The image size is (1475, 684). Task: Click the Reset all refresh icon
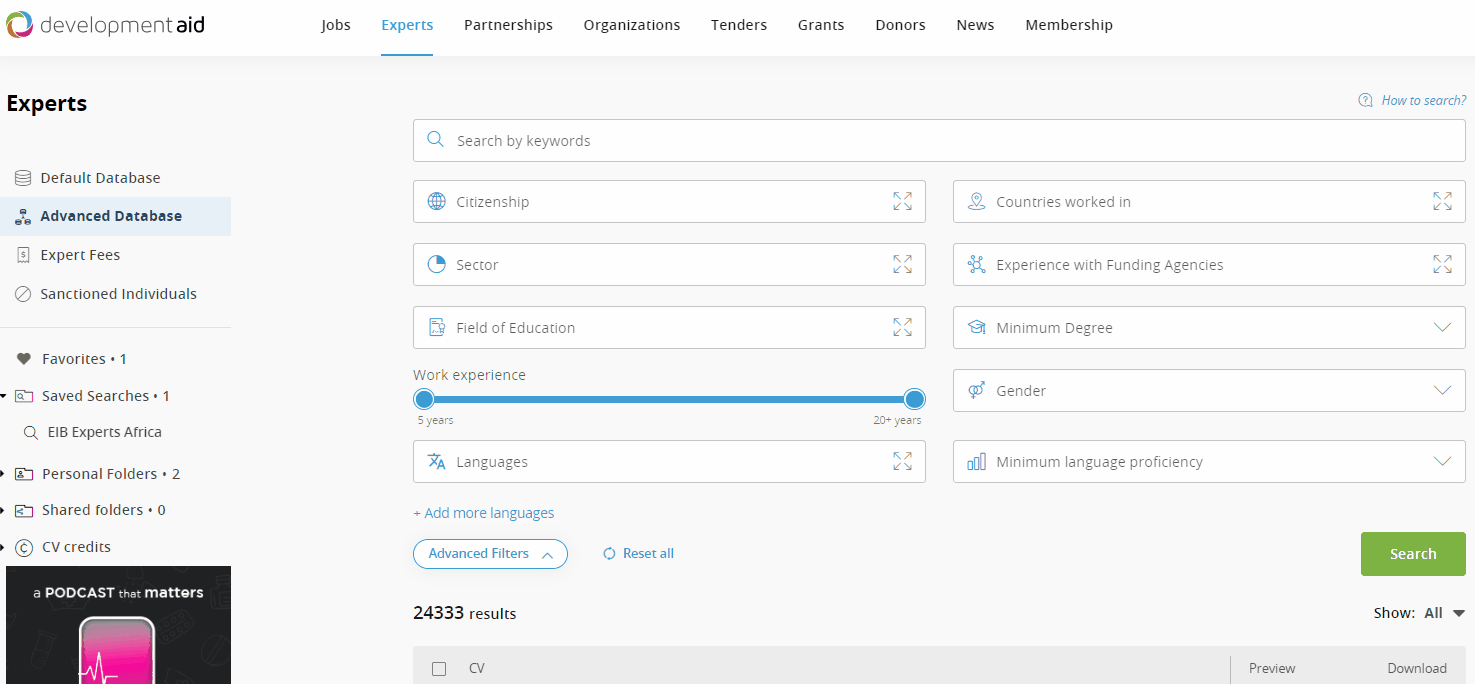[609, 553]
